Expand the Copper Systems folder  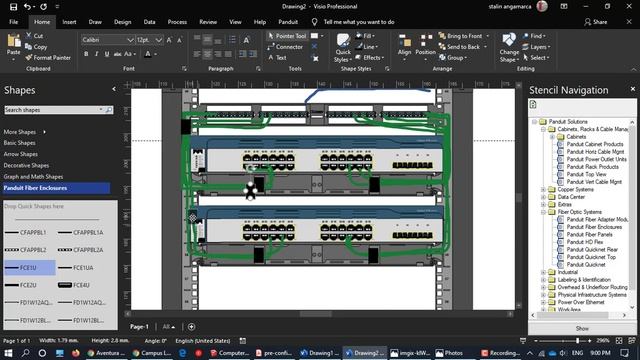click(x=543, y=189)
